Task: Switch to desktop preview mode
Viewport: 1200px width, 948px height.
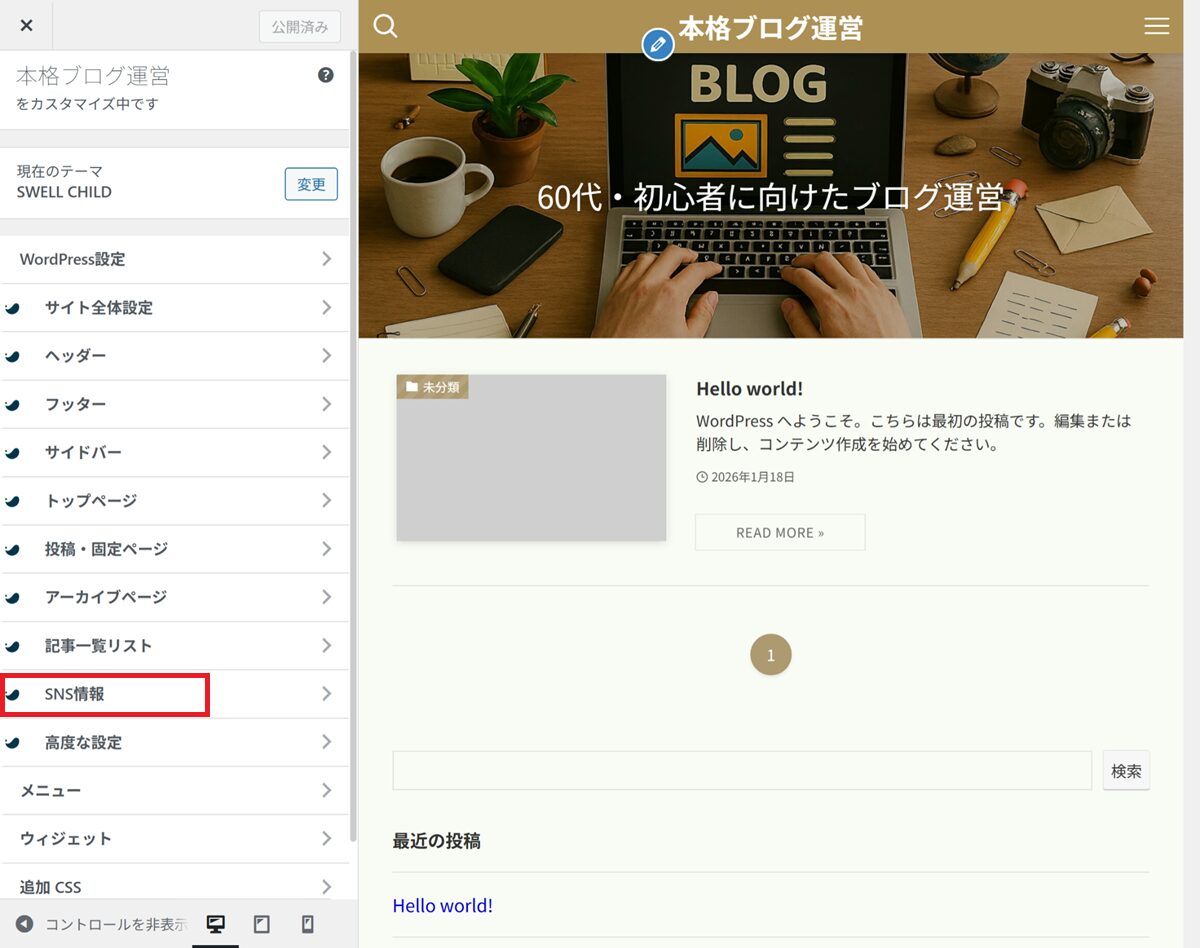Action: click(x=215, y=924)
